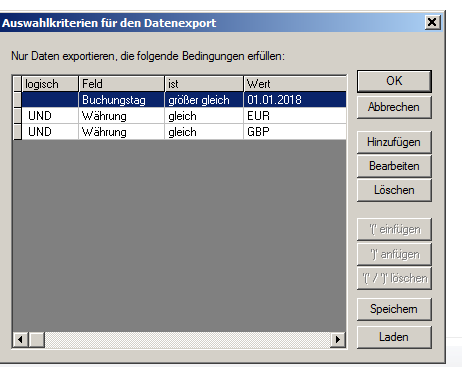The image size is (462, 367).
Task: Click Währung in the GBP row
Action: click(x=121, y=132)
